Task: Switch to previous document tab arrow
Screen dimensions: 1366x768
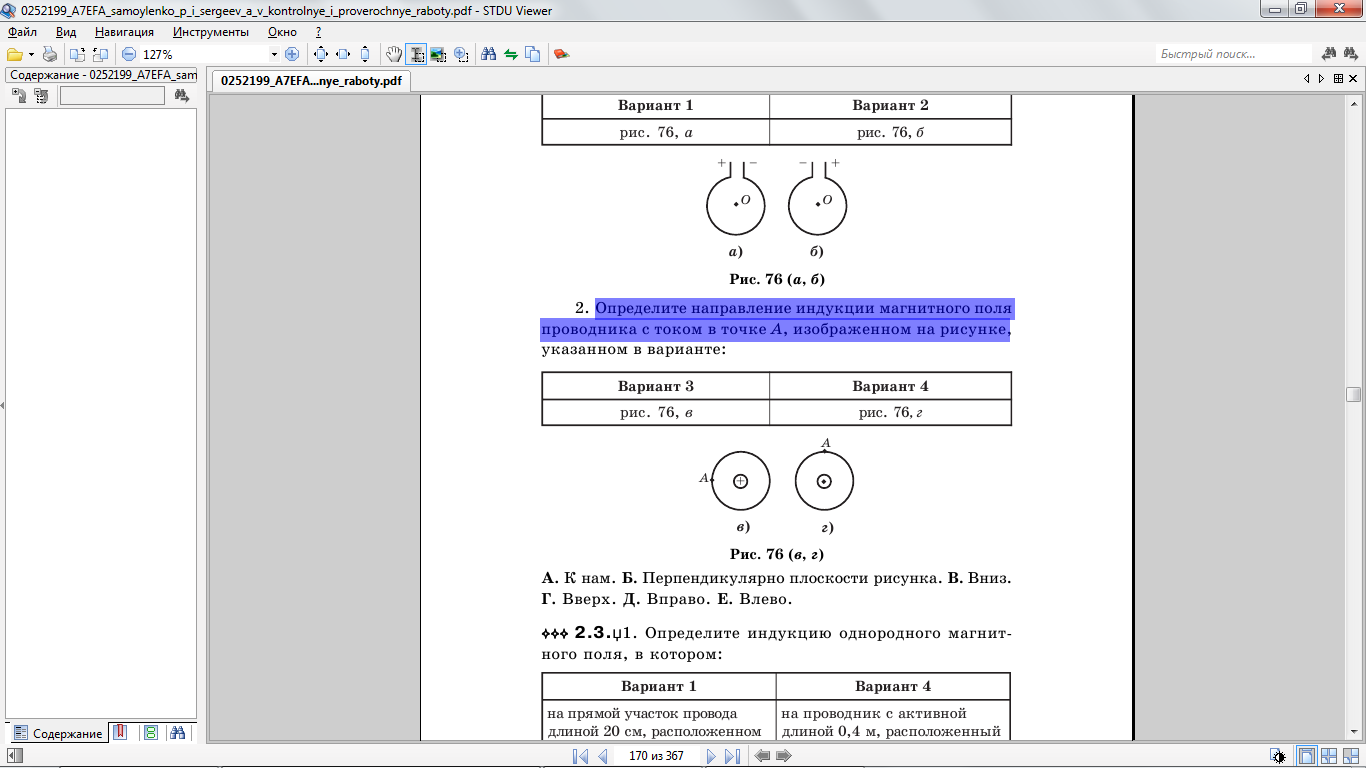Action: 1307,79
